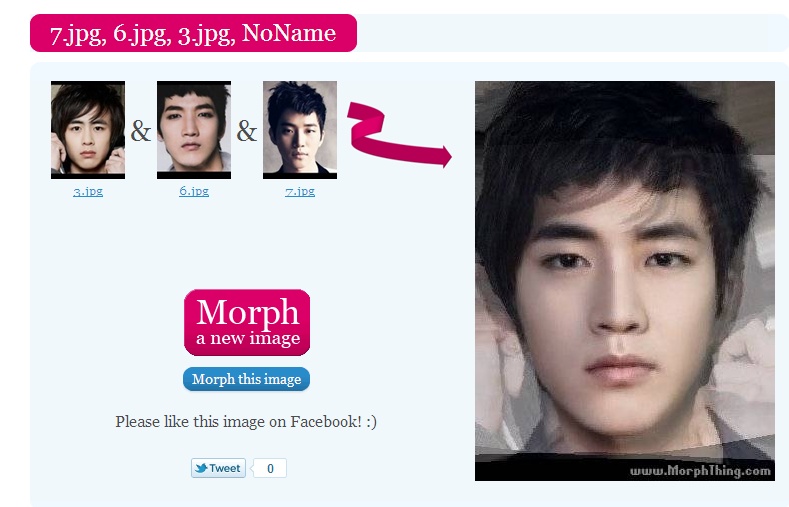Follow the 3.jpg text link
This screenshot has height=507, width=789.
coord(88,191)
